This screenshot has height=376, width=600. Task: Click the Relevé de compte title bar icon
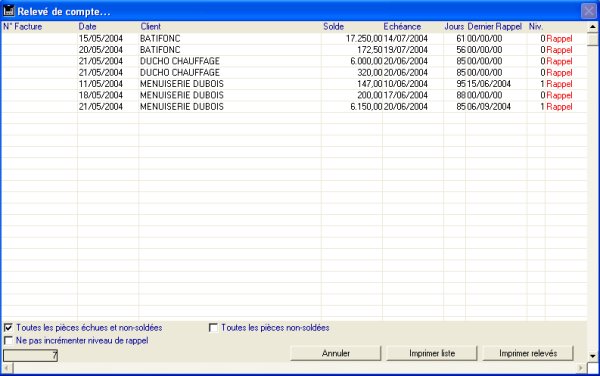[8, 11]
